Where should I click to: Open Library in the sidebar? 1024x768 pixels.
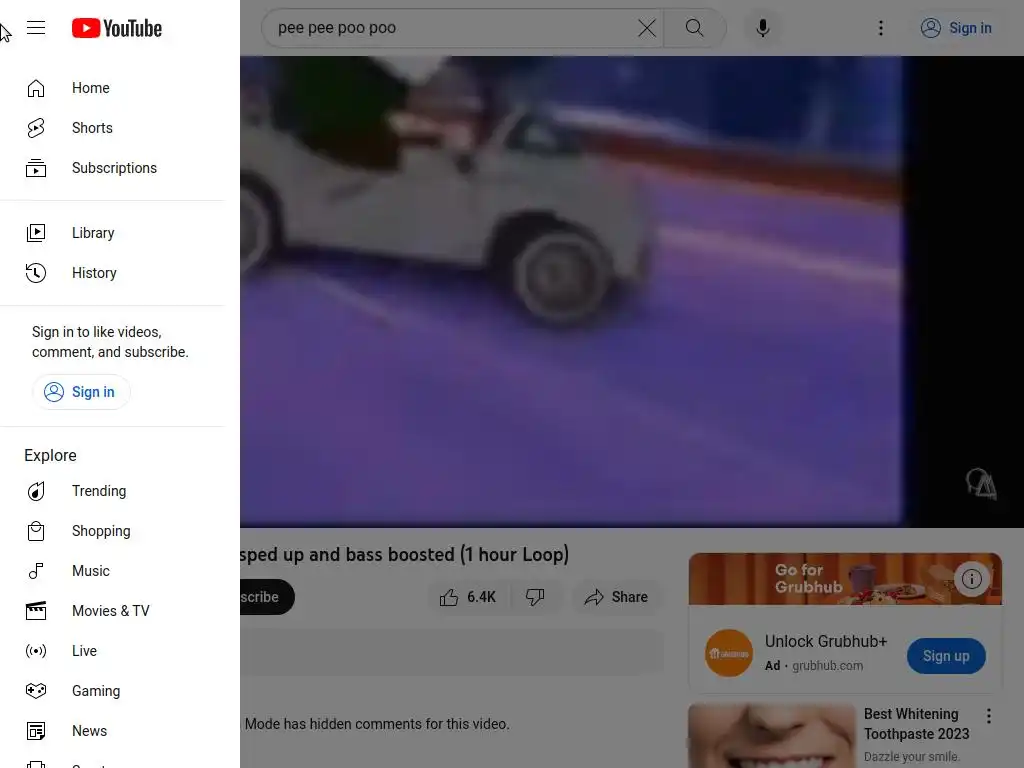tap(112, 233)
